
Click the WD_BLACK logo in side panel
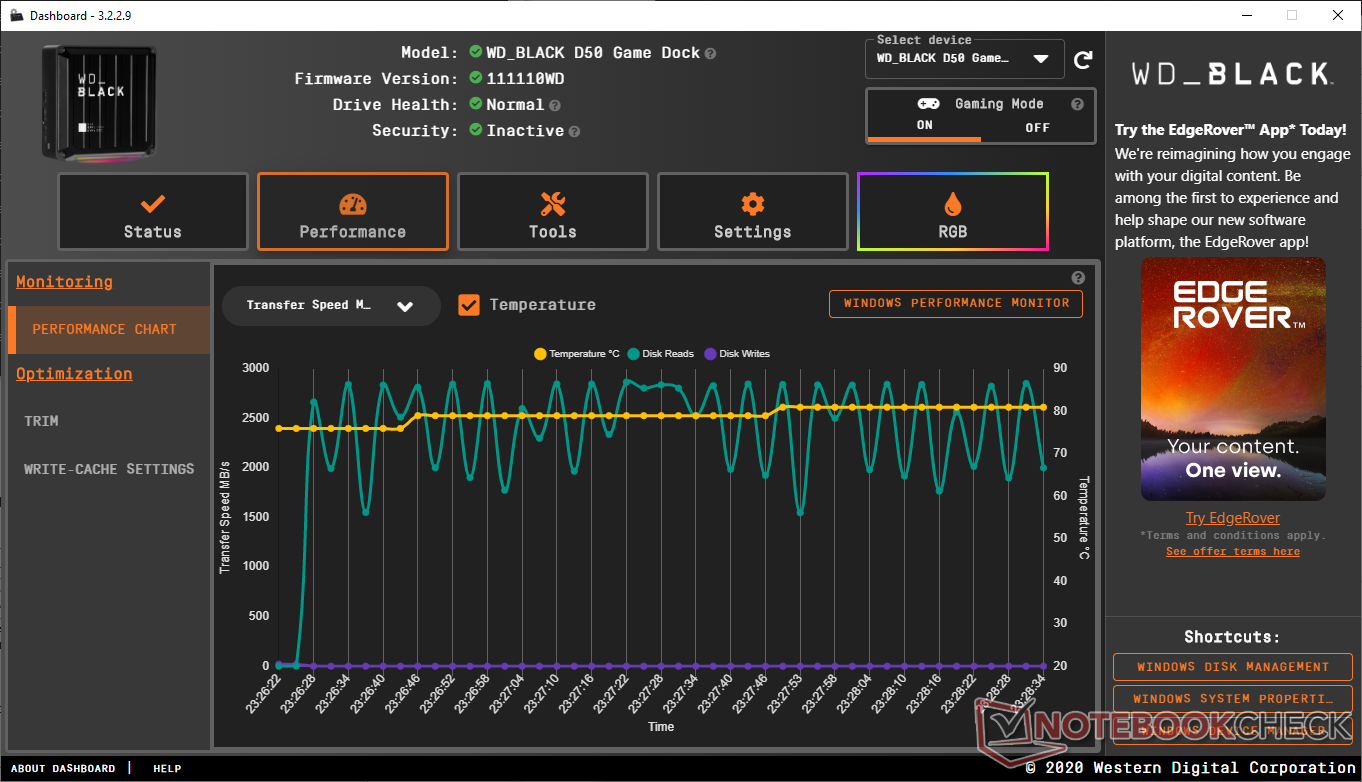coord(1231,74)
